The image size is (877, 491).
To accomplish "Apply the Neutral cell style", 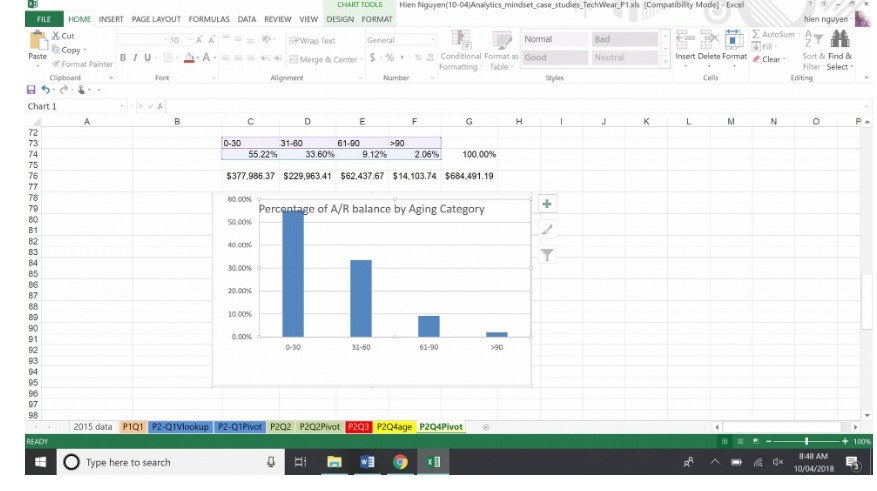I will (624, 57).
